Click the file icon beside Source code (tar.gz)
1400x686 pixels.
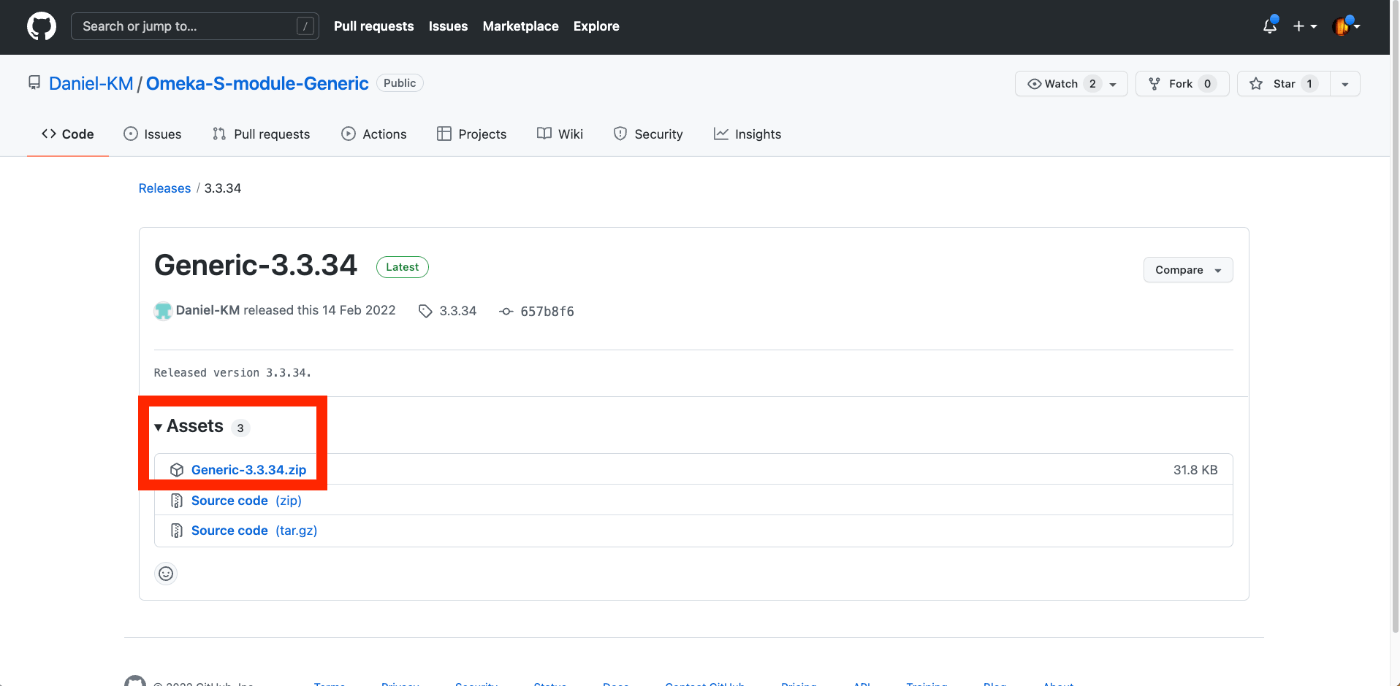tap(177, 530)
